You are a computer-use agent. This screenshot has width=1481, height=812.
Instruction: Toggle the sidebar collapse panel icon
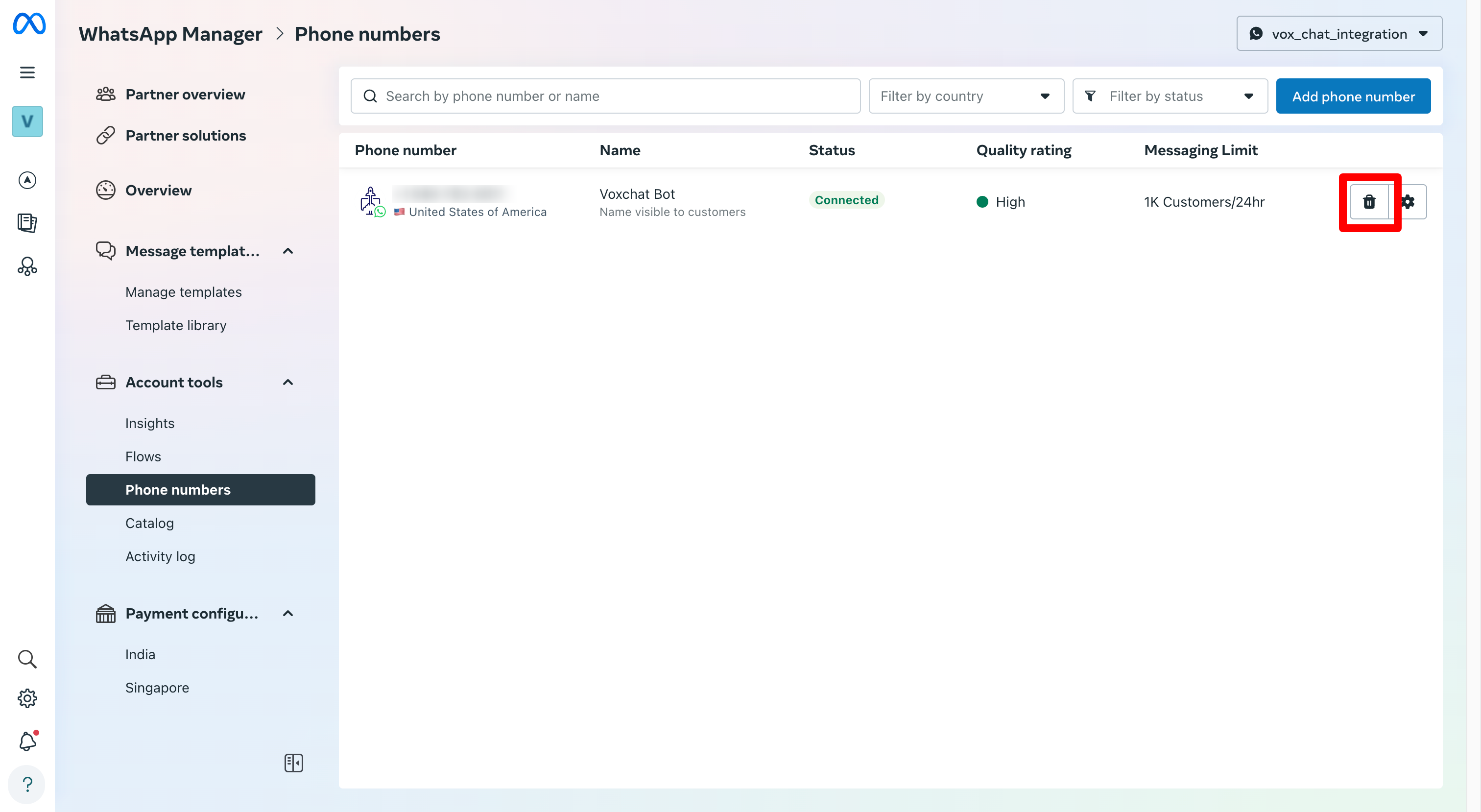tap(293, 763)
